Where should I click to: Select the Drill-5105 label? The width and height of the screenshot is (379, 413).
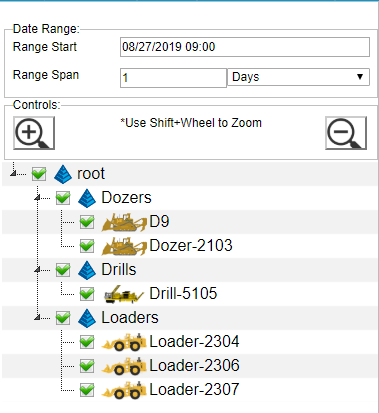tap(183, 294)
